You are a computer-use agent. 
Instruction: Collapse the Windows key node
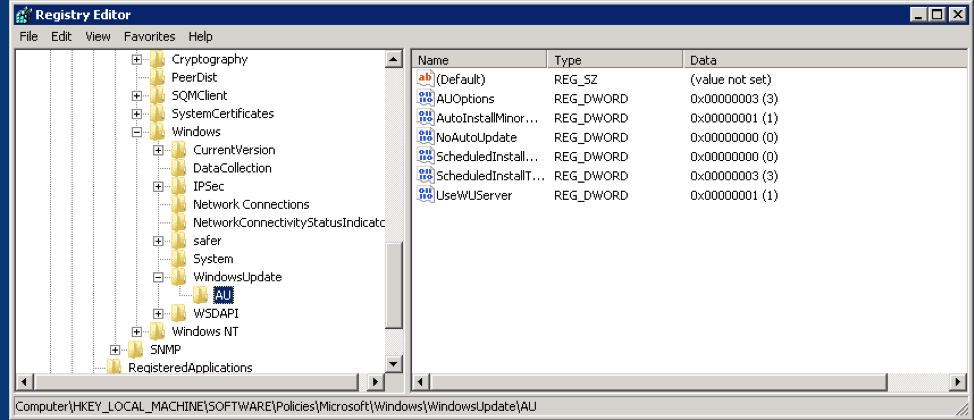[x=137, y=132]
